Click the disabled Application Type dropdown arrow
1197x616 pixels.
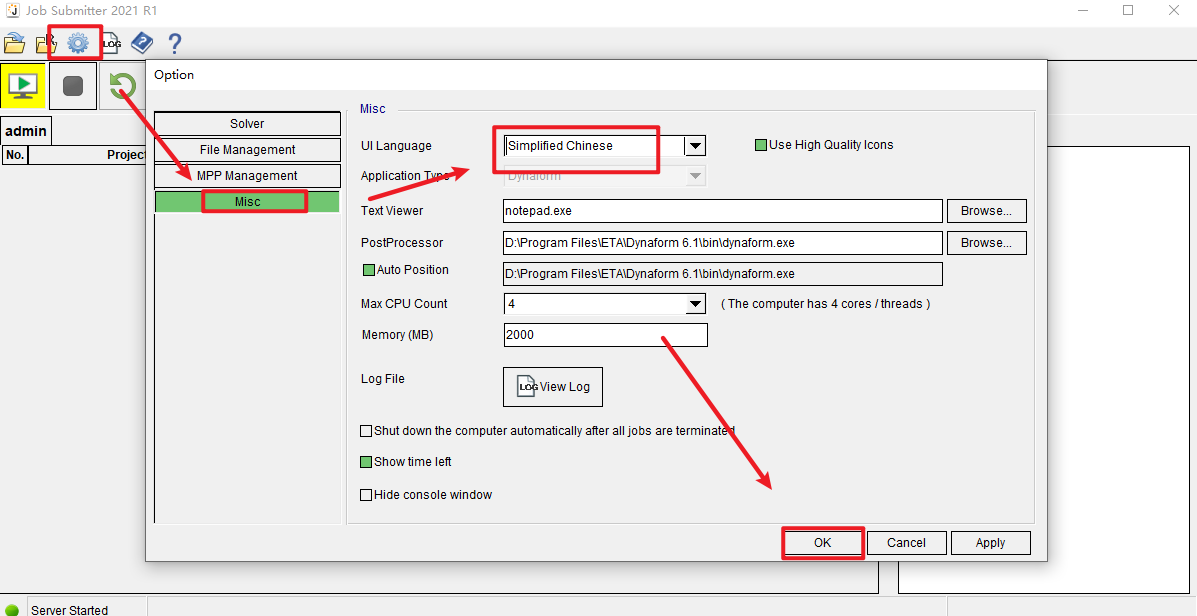pyautogui.click(x=695, y=176)
